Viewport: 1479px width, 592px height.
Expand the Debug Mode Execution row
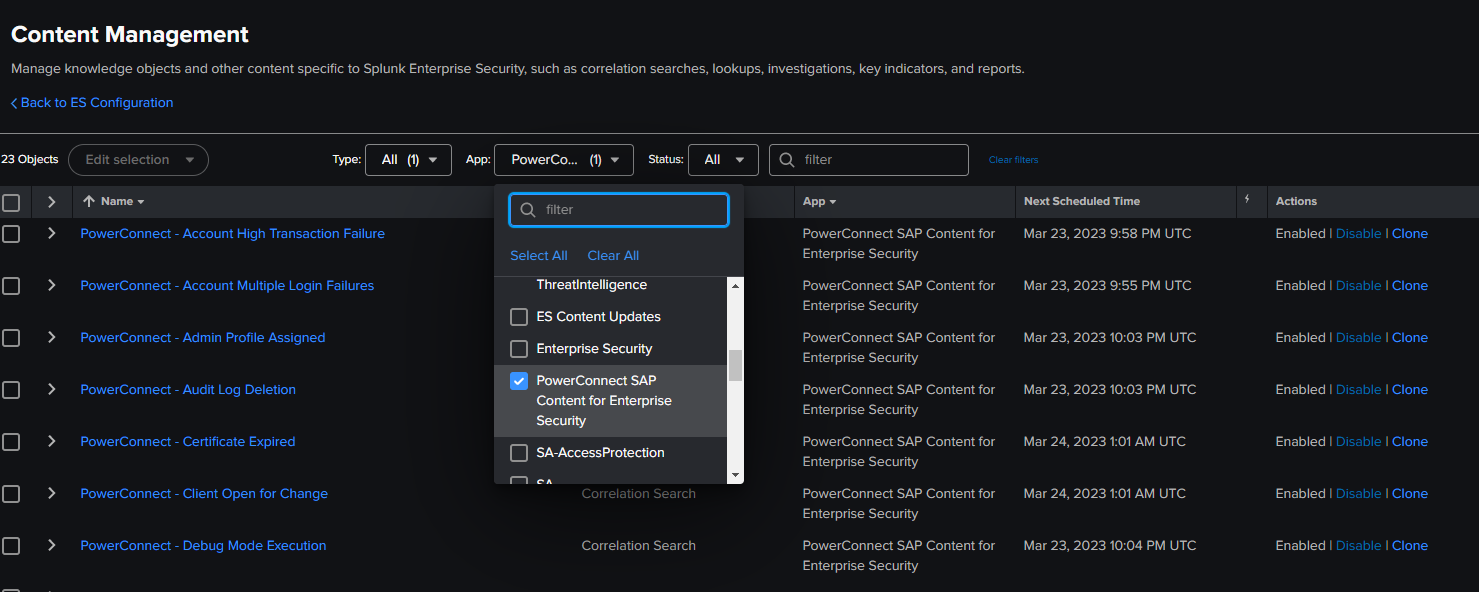tap(51, 545)
